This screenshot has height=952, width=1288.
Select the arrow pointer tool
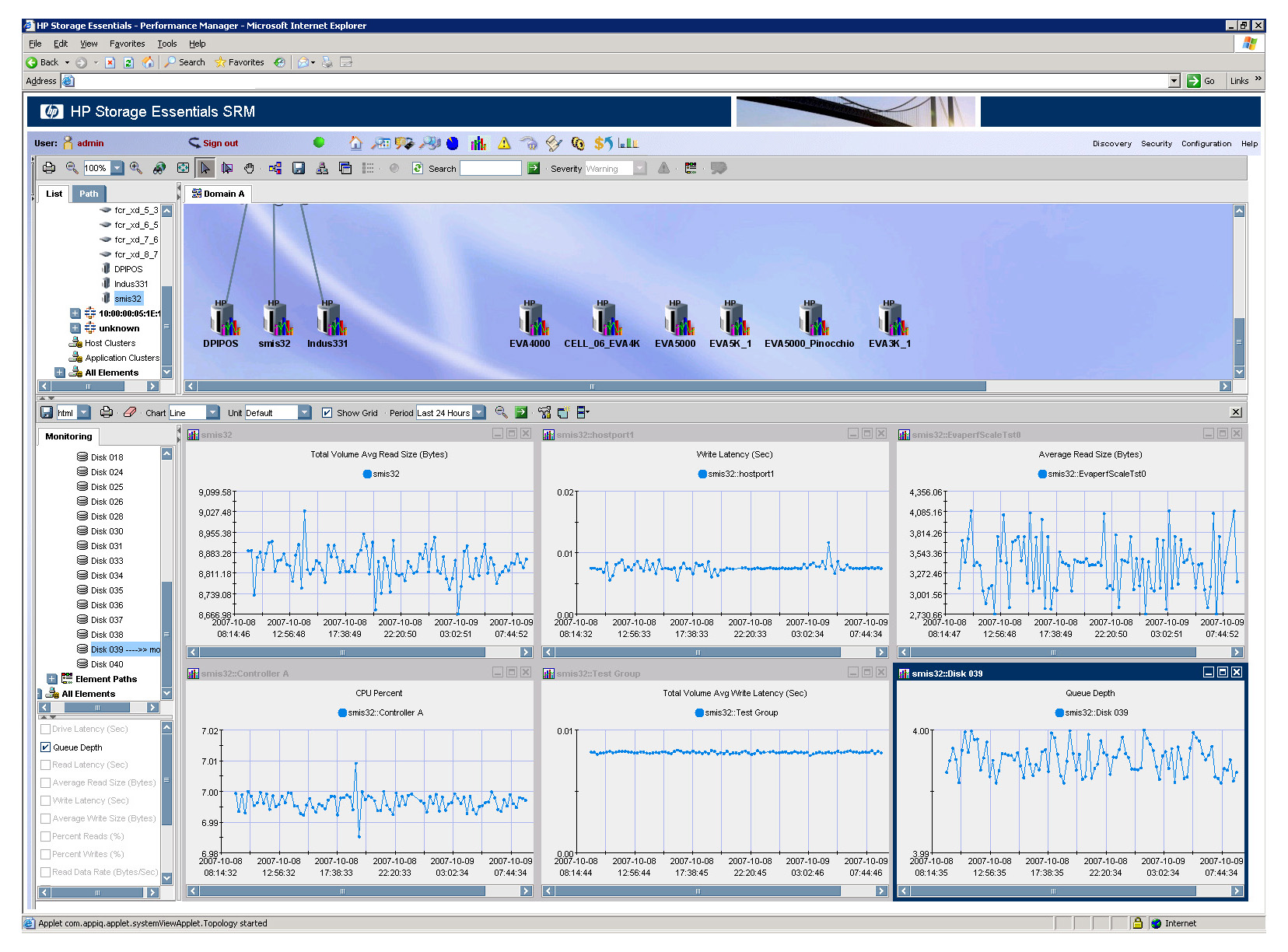205,168
